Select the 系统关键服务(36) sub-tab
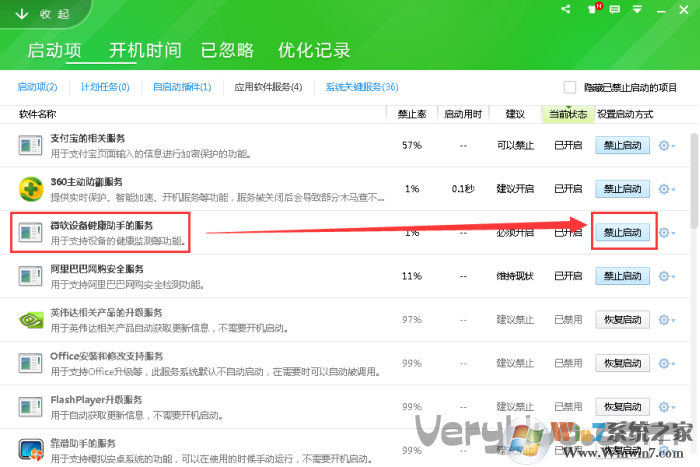This screenshot has width=700, height=467. pos(362,87)
